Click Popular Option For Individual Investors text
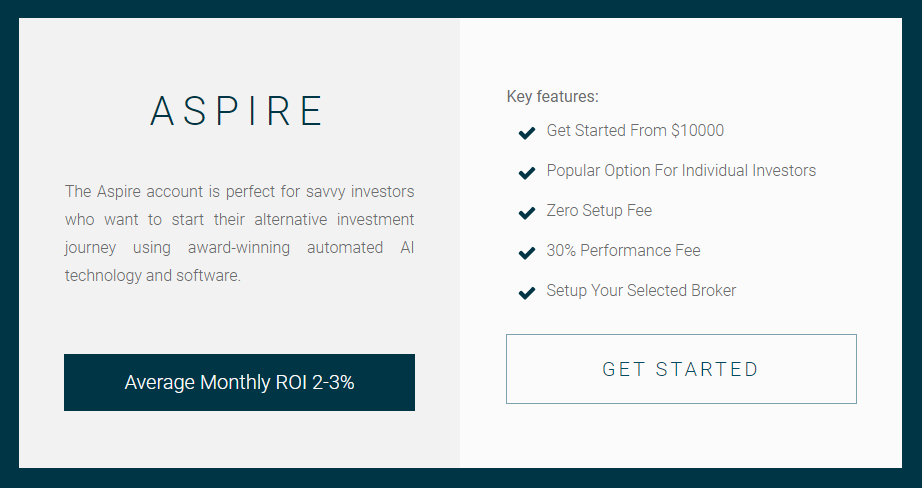The height and width of the screenshot is (488, 924). coord(681,171)
